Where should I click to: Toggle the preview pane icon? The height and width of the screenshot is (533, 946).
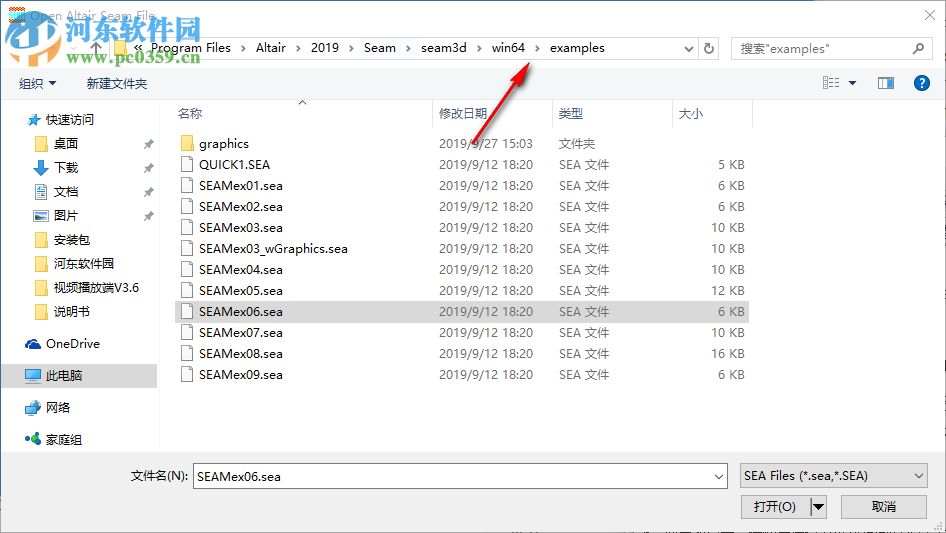click(886, 83)
